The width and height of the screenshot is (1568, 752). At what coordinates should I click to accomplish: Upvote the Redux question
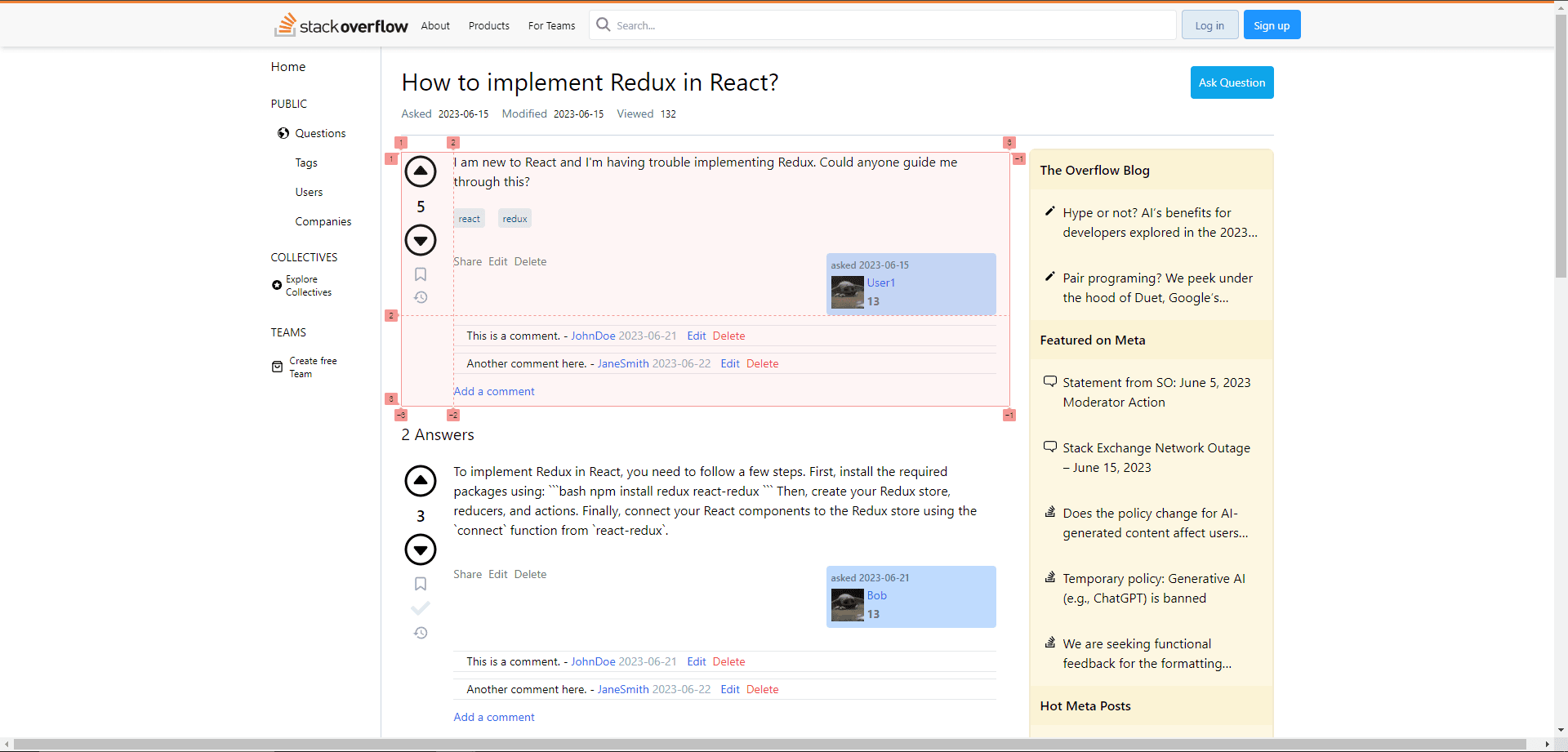coord(421,171)
